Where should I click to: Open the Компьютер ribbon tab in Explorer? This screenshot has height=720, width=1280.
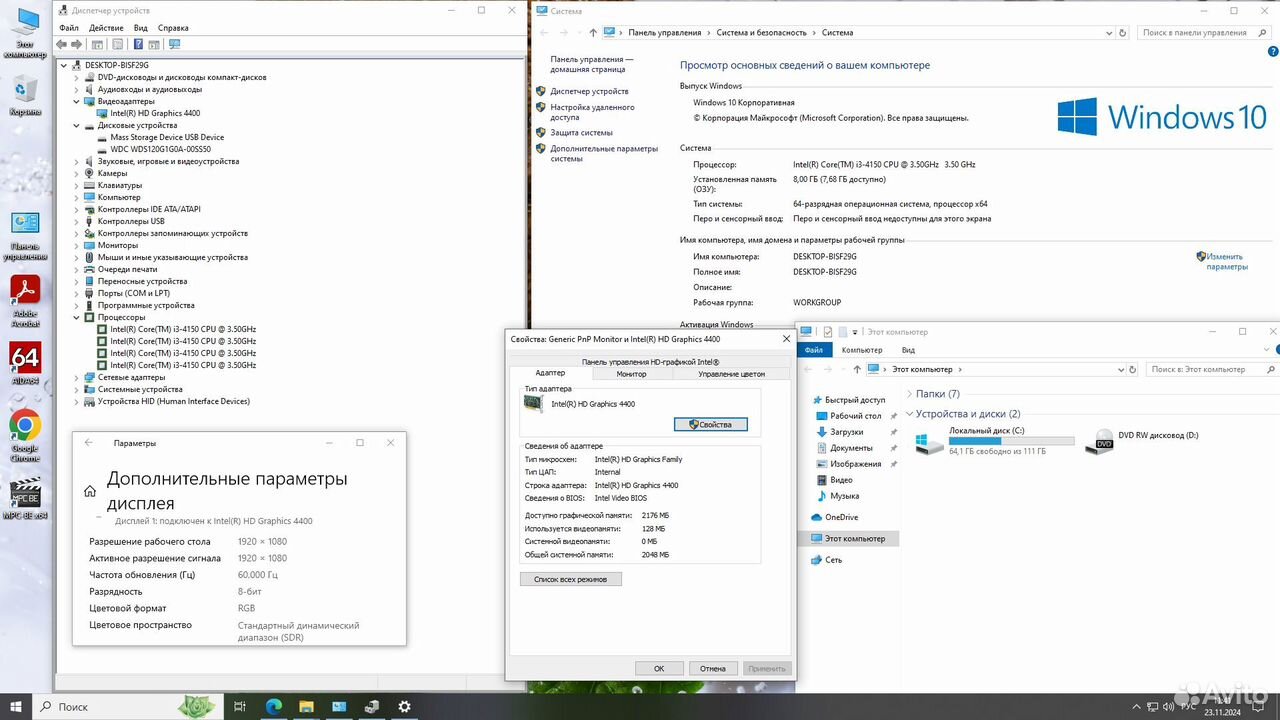(x=862, y=350)
